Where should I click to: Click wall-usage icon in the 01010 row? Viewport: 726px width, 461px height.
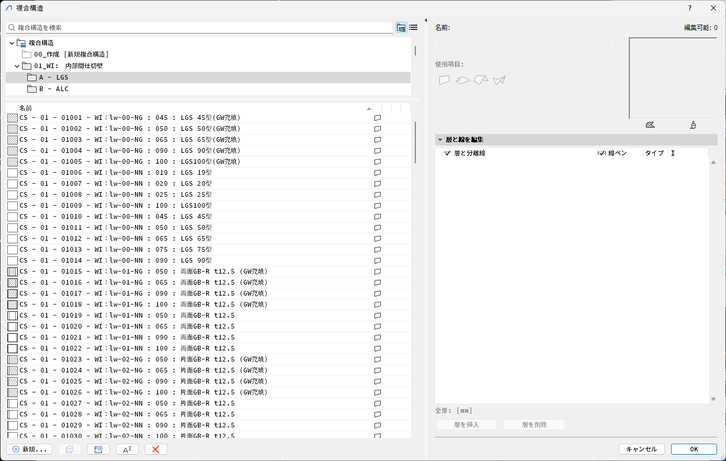point(377,217)
